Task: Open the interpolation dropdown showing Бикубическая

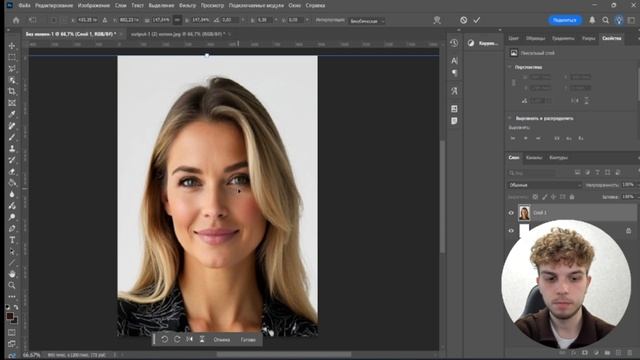Action: click(x=367, y=20)
